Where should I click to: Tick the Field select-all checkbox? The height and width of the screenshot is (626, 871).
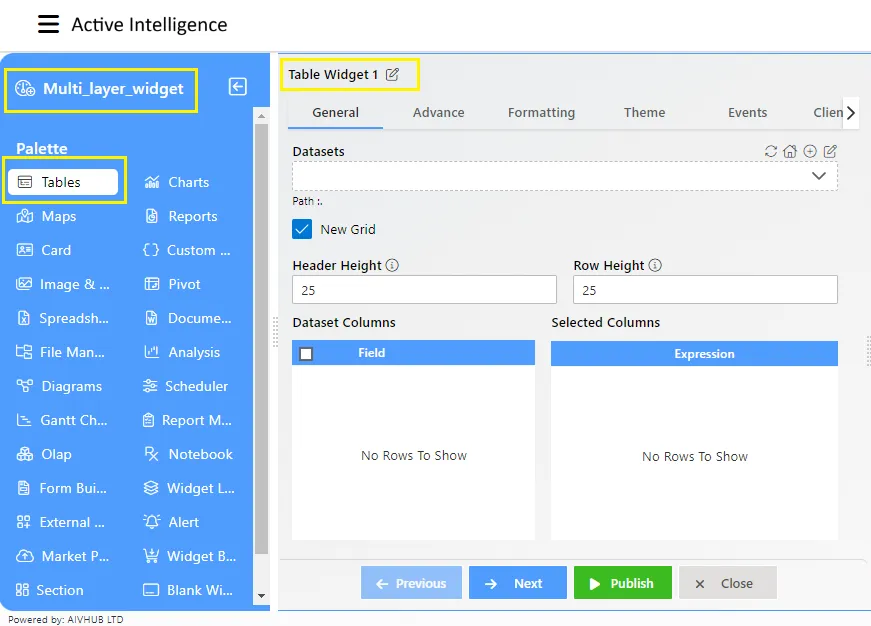(x=306, y=353)
